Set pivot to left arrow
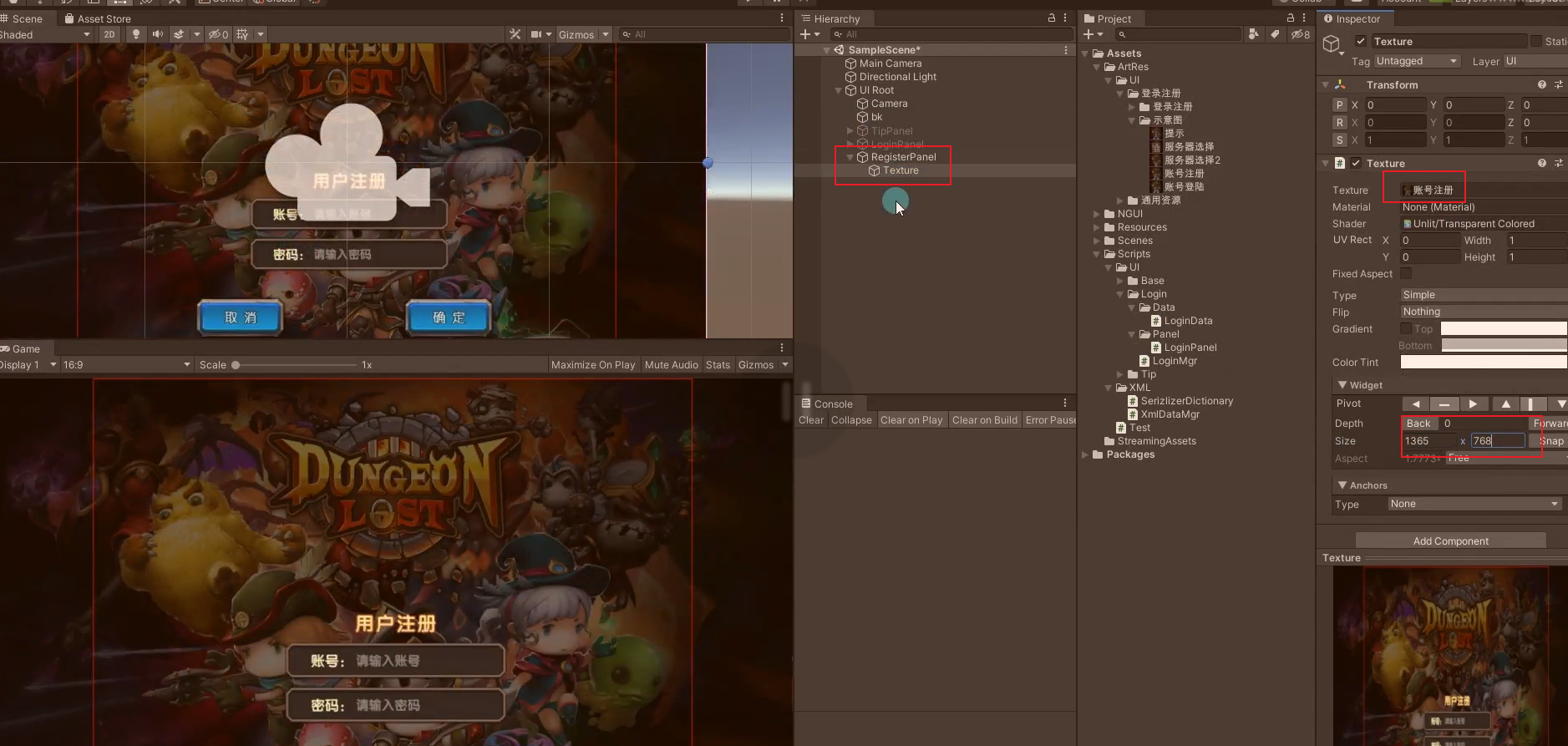The image size is (1568, 746). click(1415, 403)
